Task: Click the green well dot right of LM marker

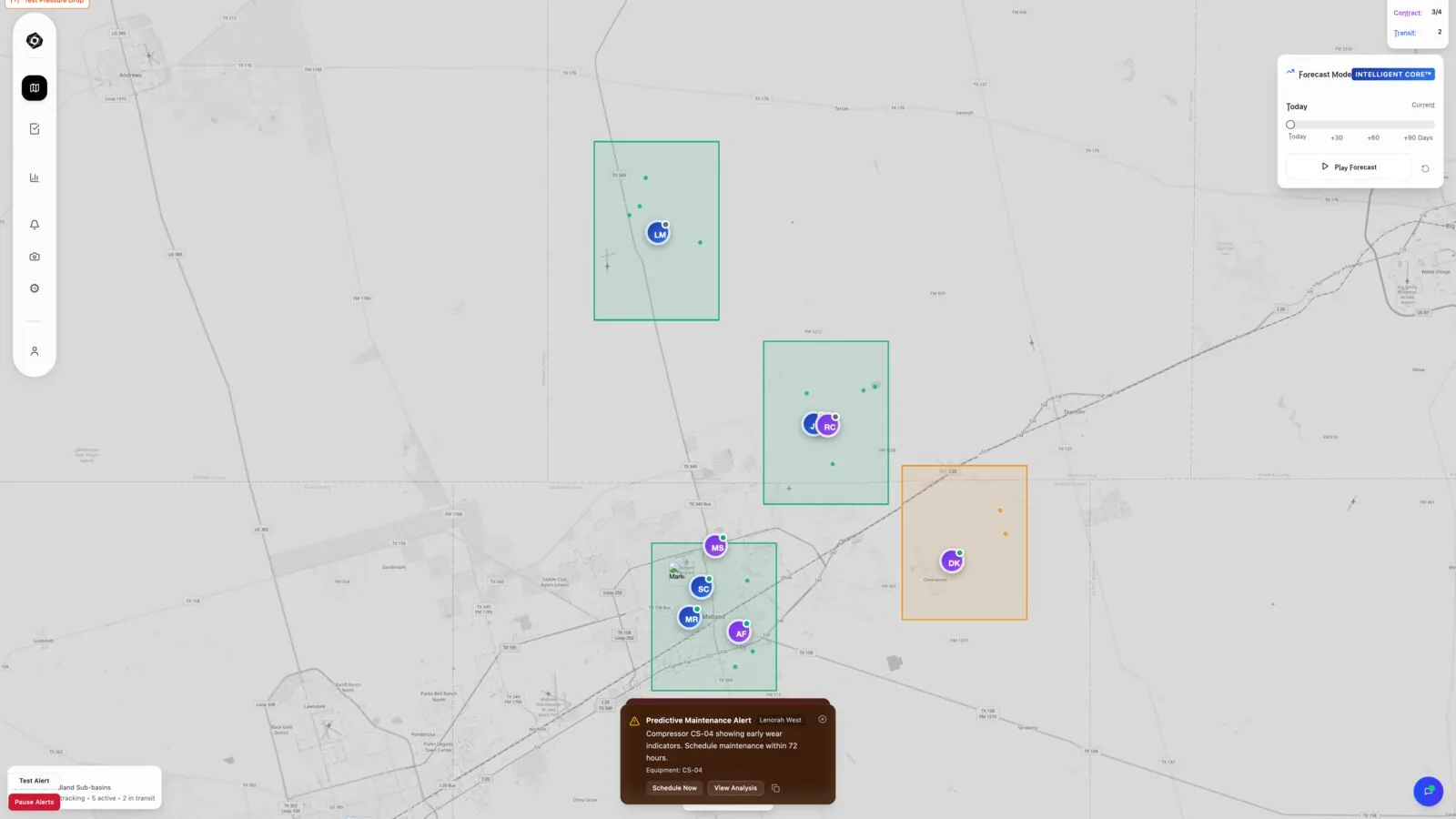Action: tap(700, 242)
